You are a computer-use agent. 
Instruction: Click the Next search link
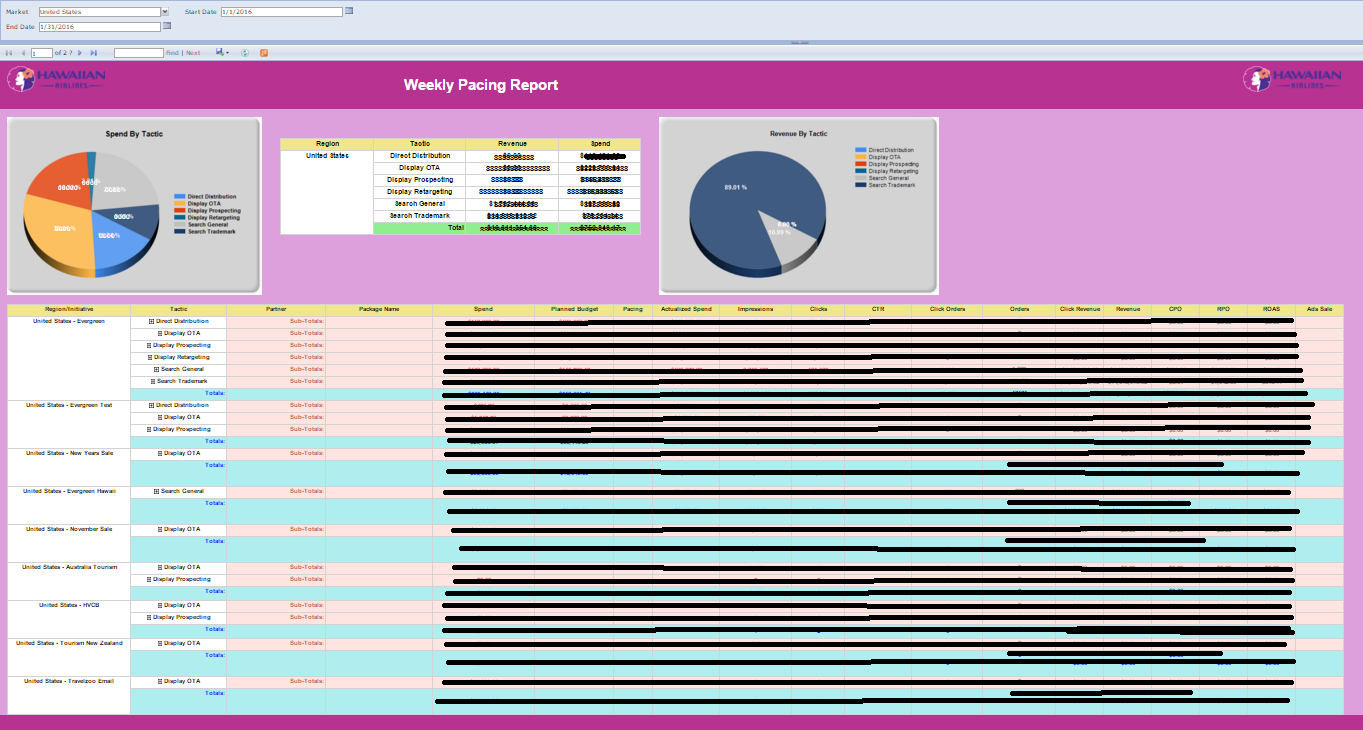click(x=193, y=53)
